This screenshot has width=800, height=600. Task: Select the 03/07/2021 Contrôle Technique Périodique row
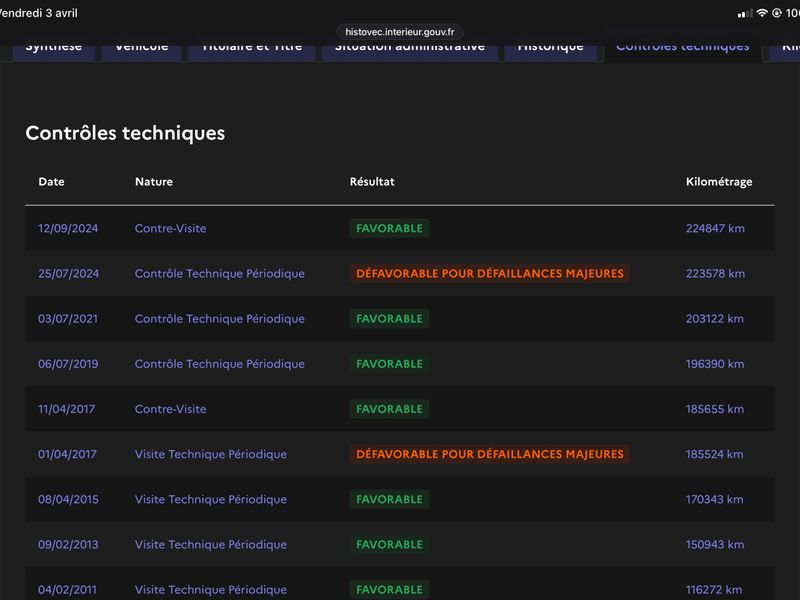pos(399,318)
